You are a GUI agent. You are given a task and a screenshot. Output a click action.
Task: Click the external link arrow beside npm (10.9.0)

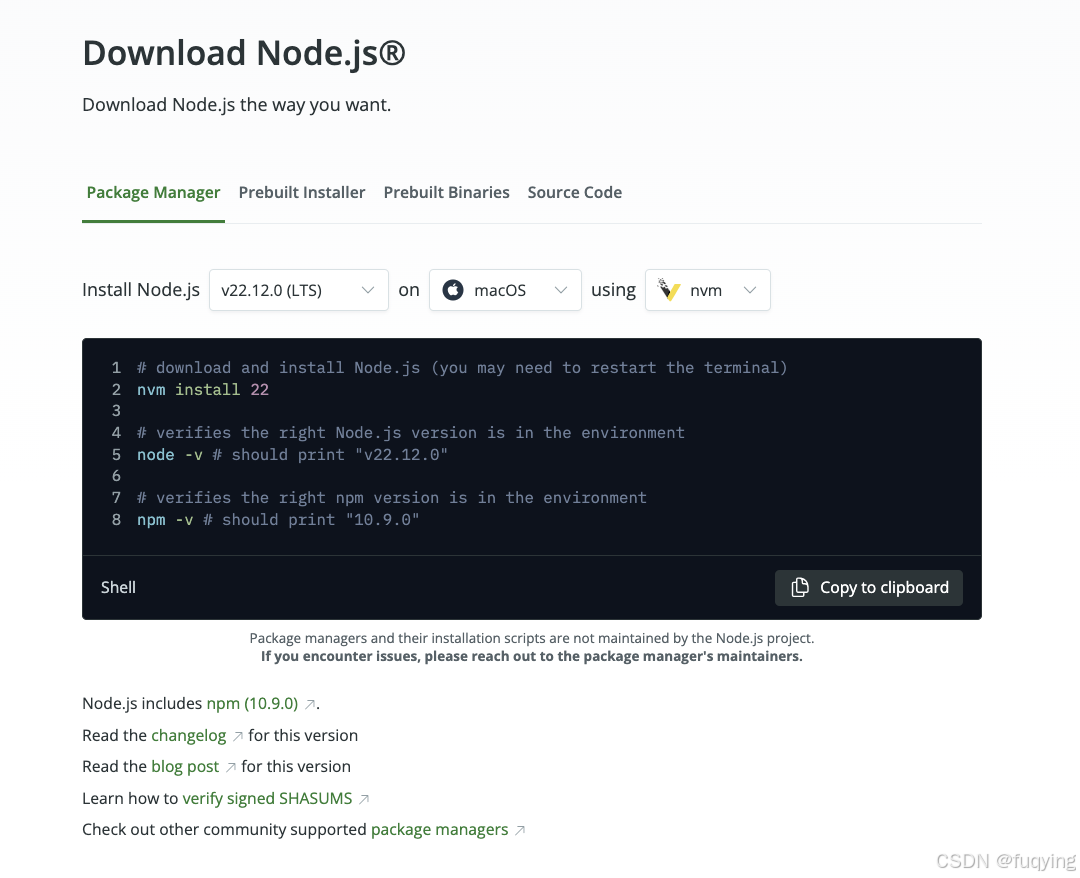(x=308, y=703)
